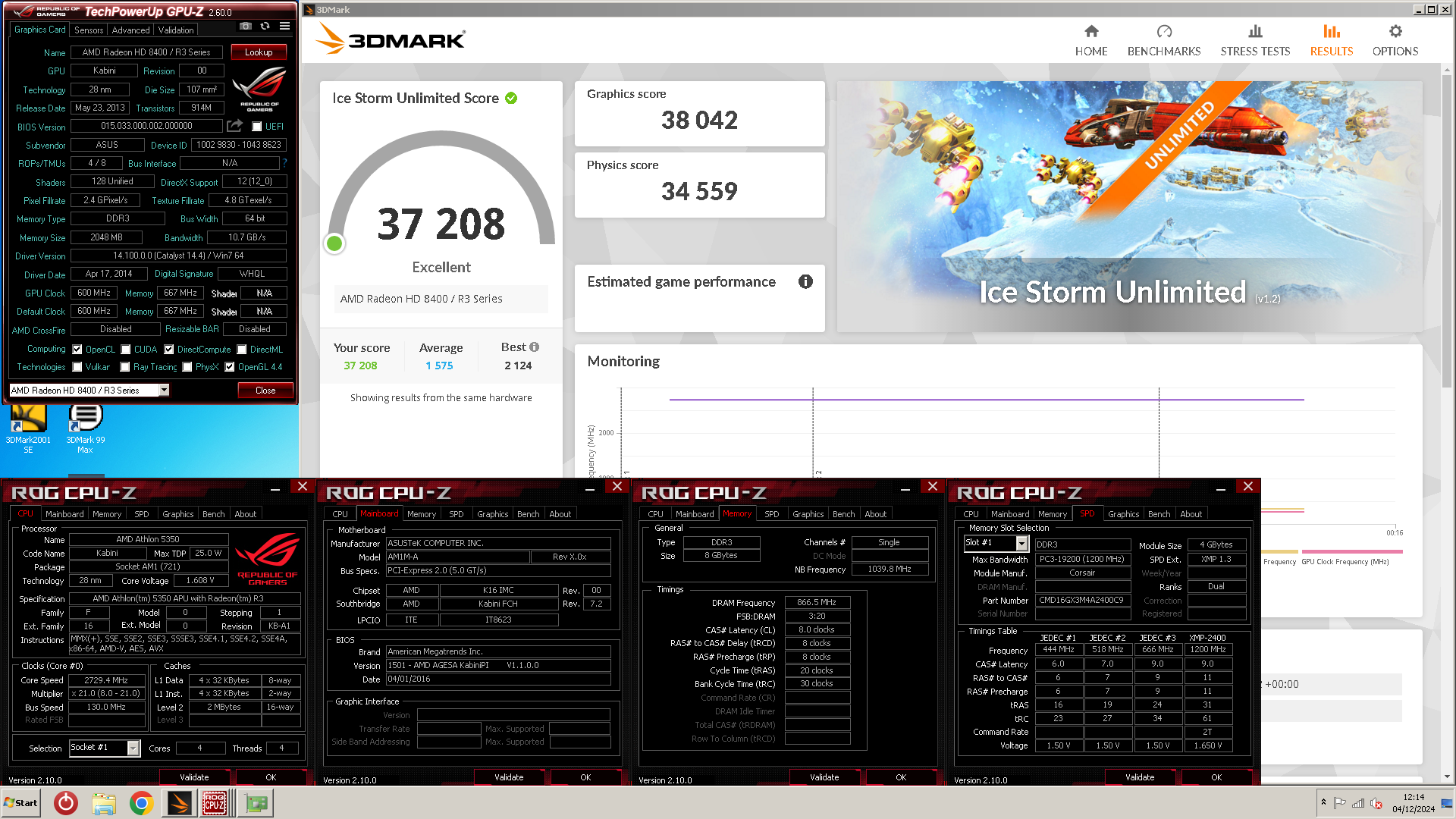Toggle the Vulkan checkbox

[x=77, y=367]
